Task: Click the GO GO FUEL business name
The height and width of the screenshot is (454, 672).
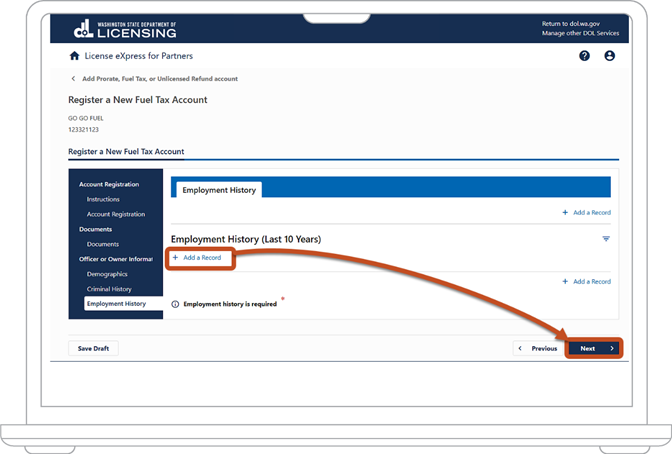Action: click(x=86, y=118)
